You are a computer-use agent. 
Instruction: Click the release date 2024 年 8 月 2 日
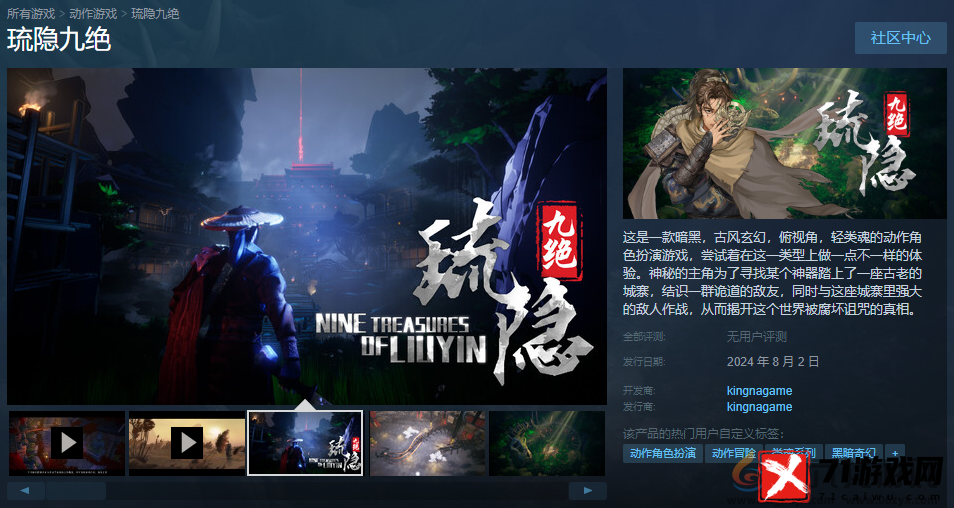[773, 361]
